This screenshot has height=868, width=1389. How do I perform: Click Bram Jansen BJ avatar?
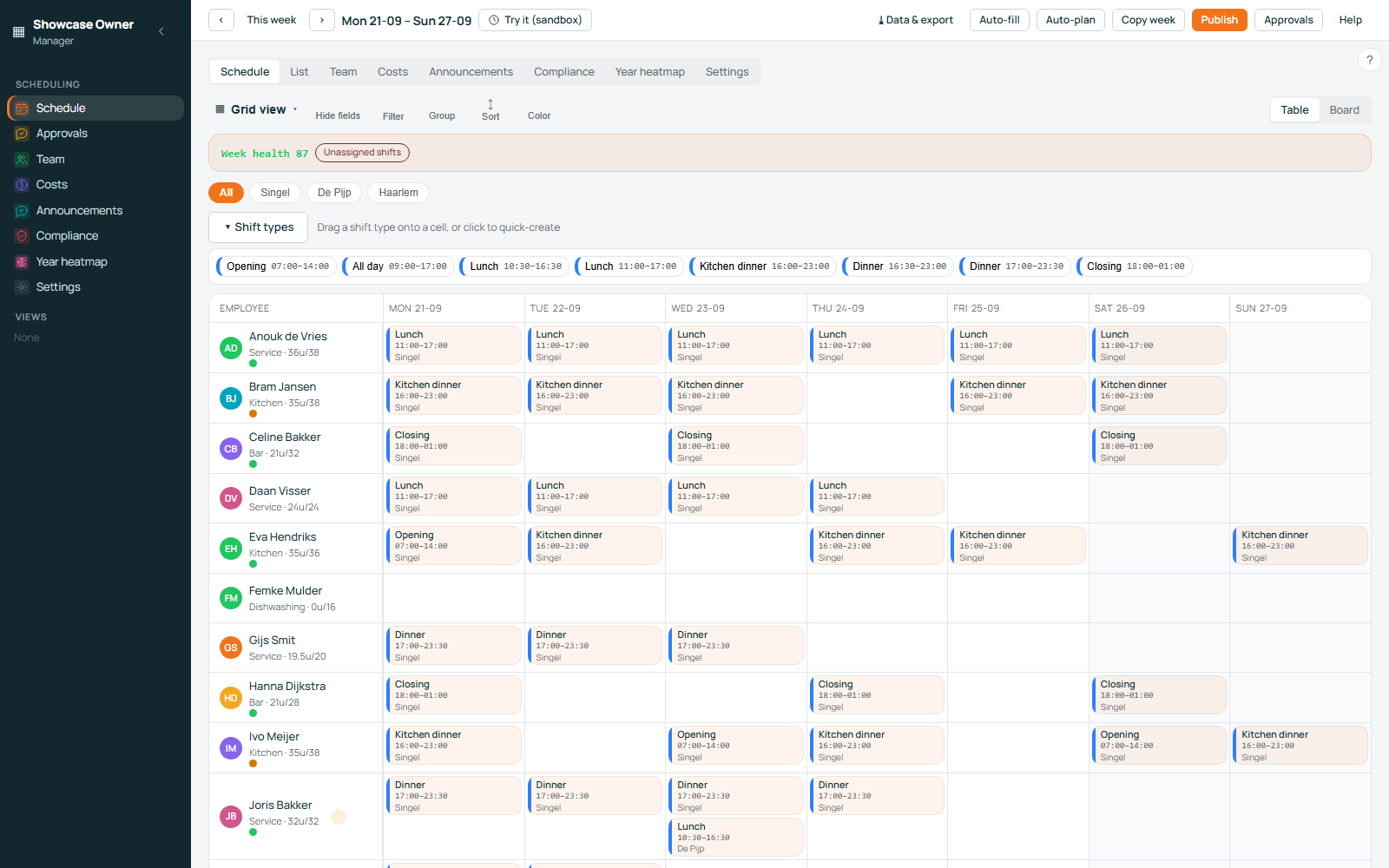point(231,398)
